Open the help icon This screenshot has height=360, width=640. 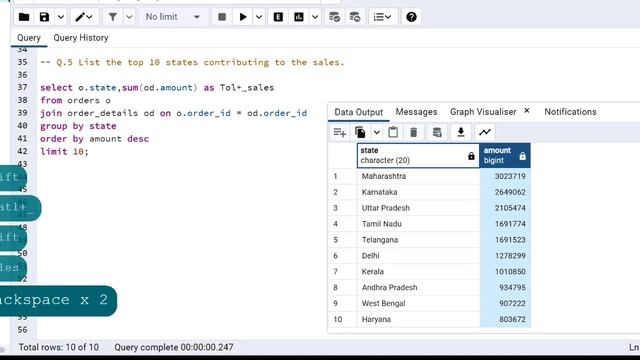point(411,17)
